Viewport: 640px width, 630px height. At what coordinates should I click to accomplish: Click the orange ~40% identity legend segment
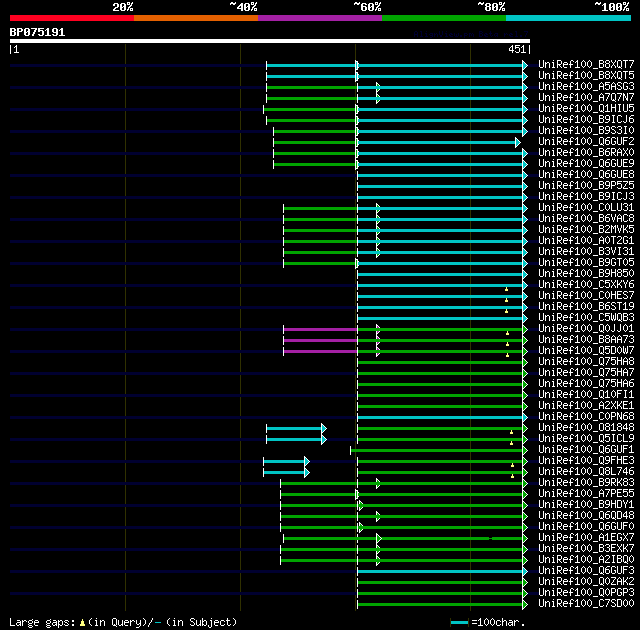[196, 18]
